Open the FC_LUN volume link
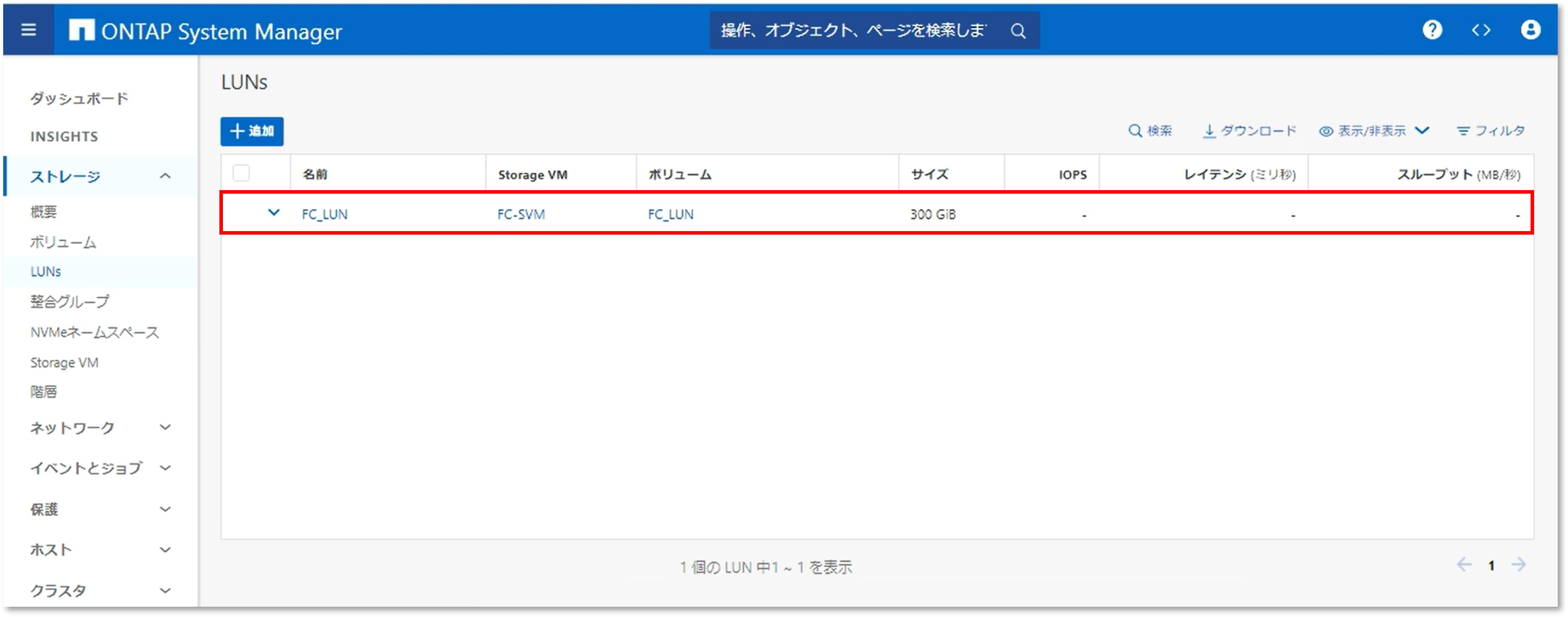Image resolution: width=1568 pixels, height=617 pixels. (670, 215)
